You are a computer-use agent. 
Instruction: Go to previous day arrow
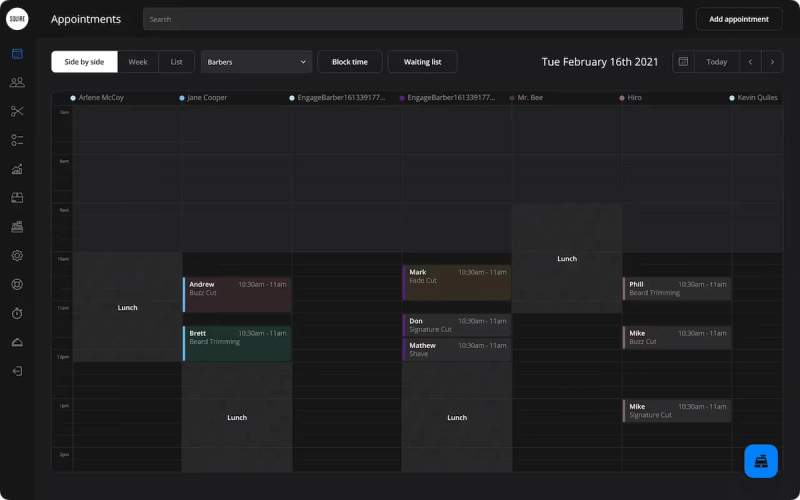pos(750,62)
